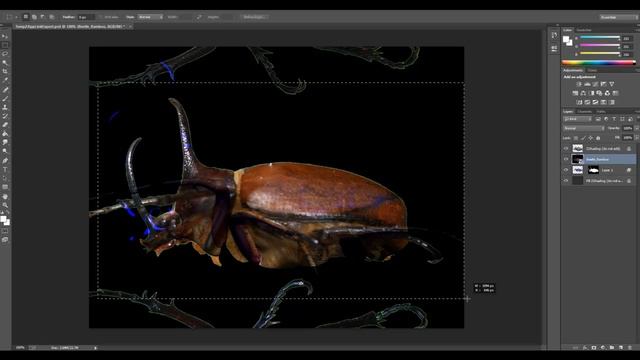
Task: Select the Rectangular Marquee tool
Action: pyautogui.click(x=5, y=45)
